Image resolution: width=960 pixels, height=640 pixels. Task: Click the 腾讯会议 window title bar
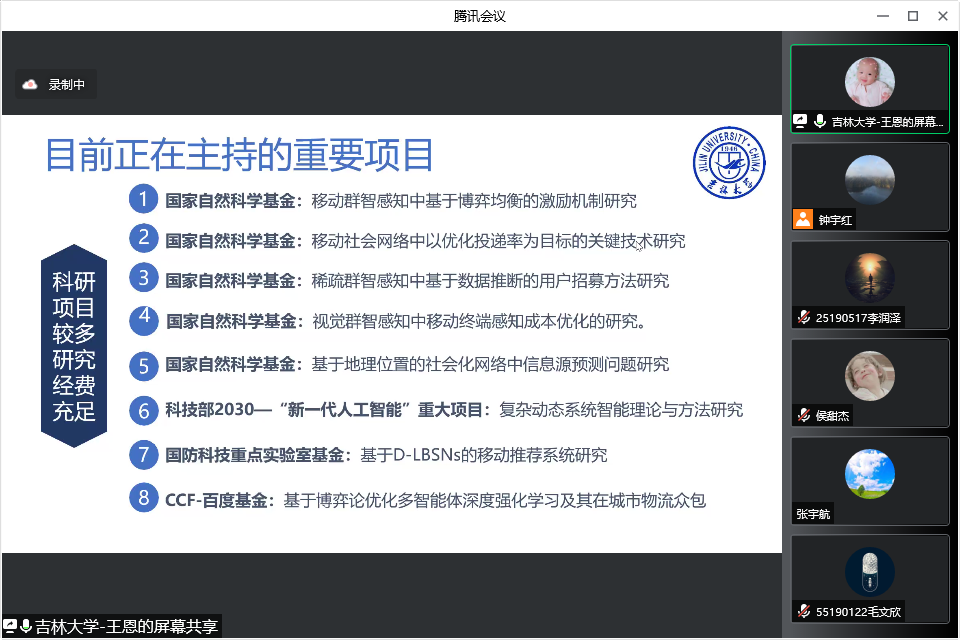[480, 15]
